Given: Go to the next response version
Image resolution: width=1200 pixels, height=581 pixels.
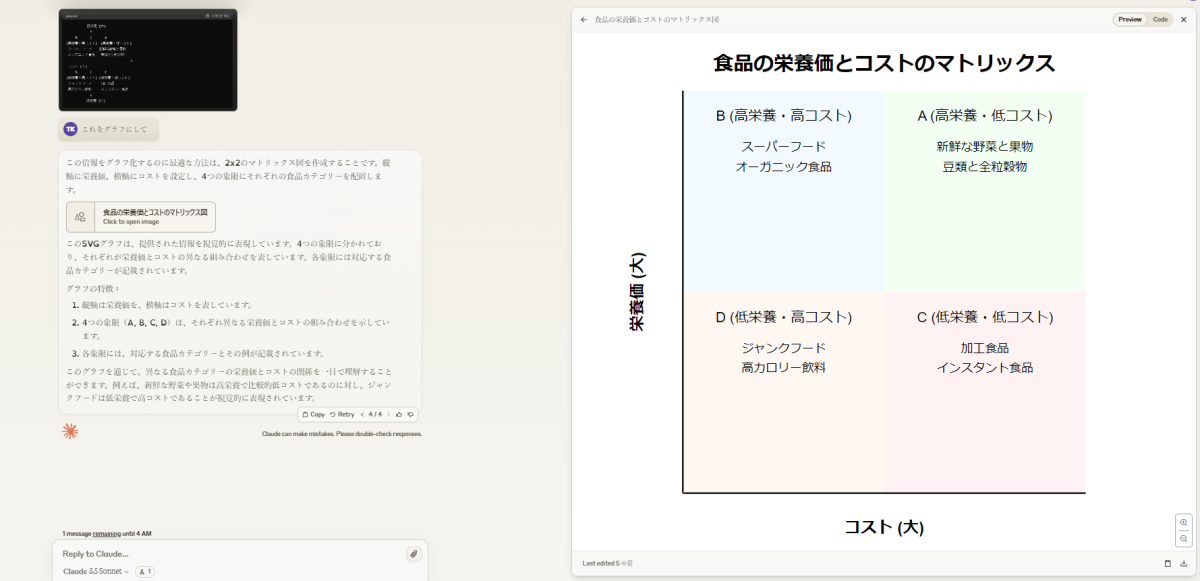Looking at the screenshot, I should [388, 414].
